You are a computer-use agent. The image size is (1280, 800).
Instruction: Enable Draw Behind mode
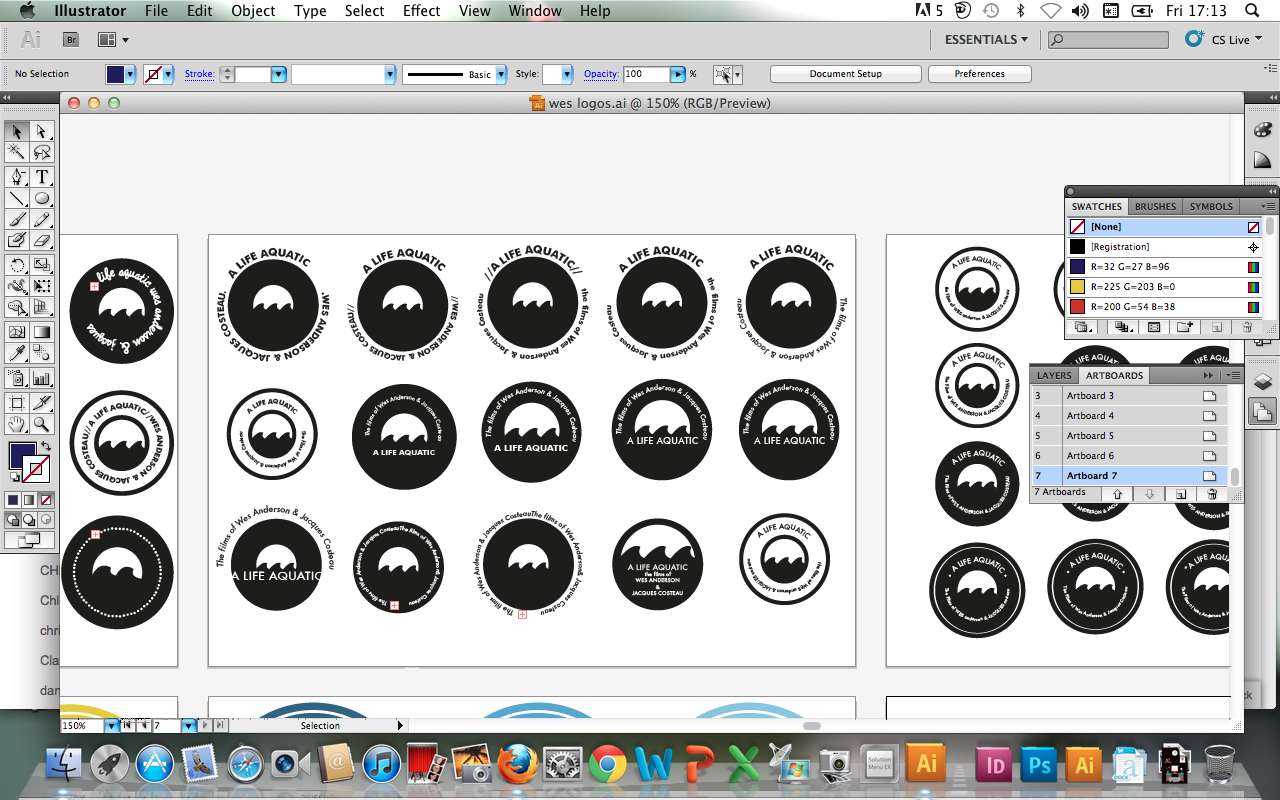(x=29, y=519)
